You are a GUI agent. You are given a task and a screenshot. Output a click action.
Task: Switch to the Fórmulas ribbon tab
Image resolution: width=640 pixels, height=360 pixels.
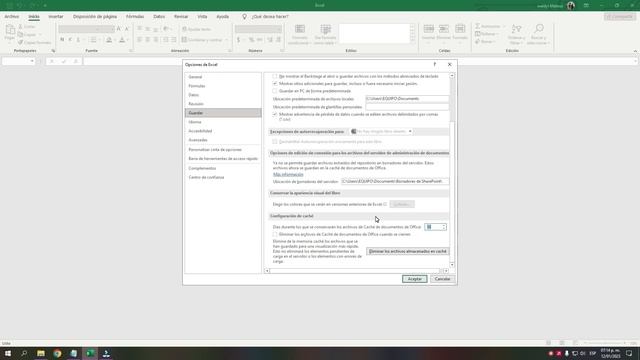pyautogui.click(x=135, y=16)
